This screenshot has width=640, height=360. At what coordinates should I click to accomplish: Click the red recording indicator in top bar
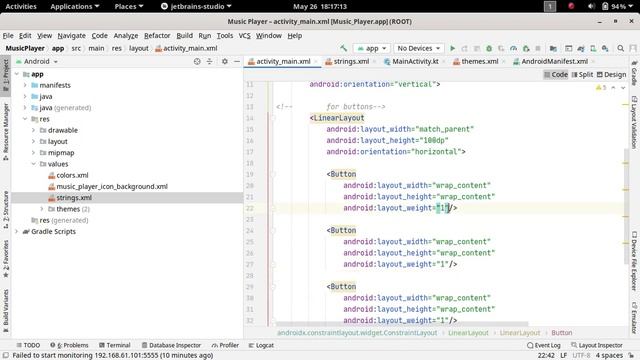tap(571, 6)
